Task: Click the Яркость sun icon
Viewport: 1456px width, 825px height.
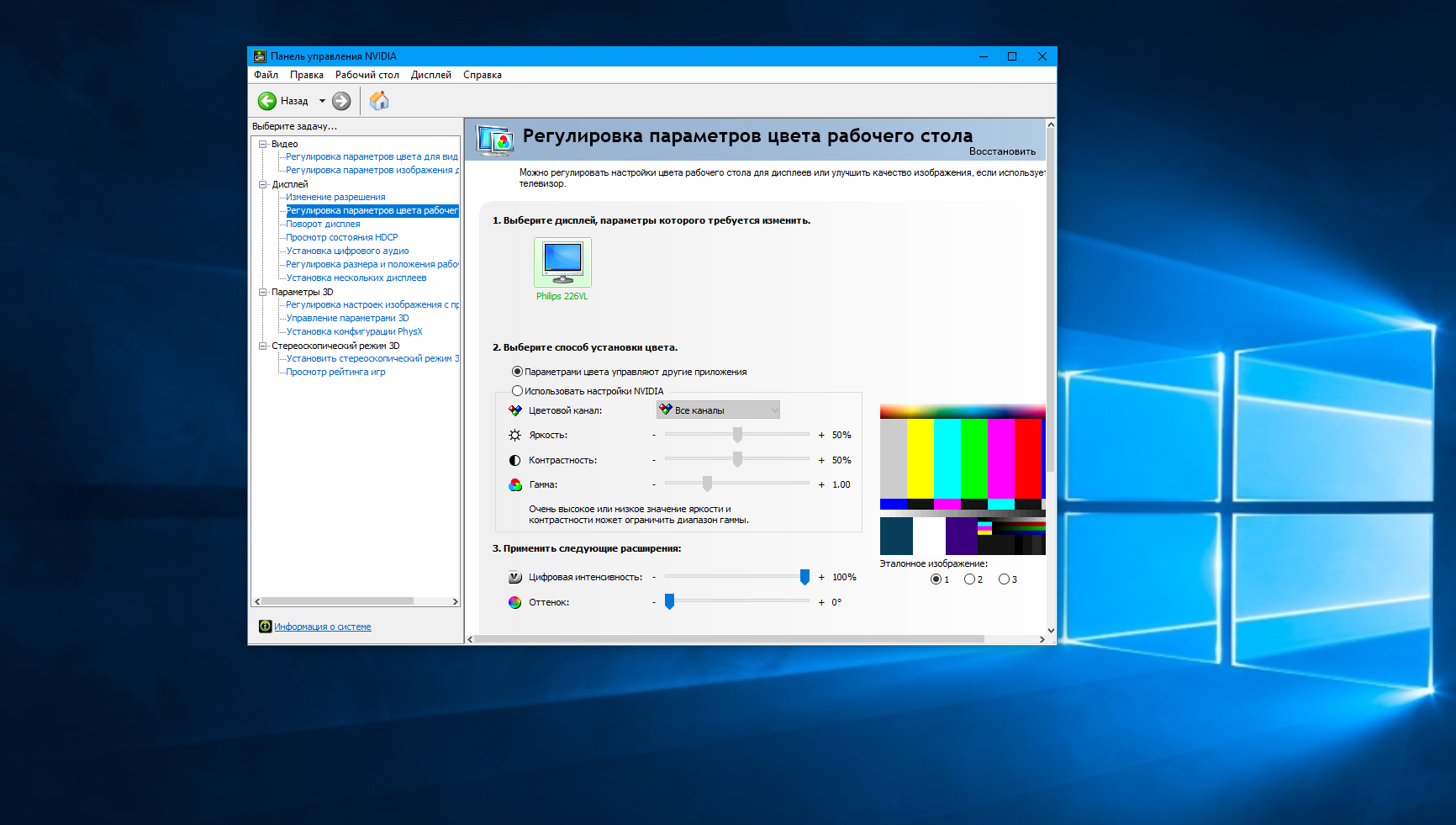Action: (x=515, y=435)
